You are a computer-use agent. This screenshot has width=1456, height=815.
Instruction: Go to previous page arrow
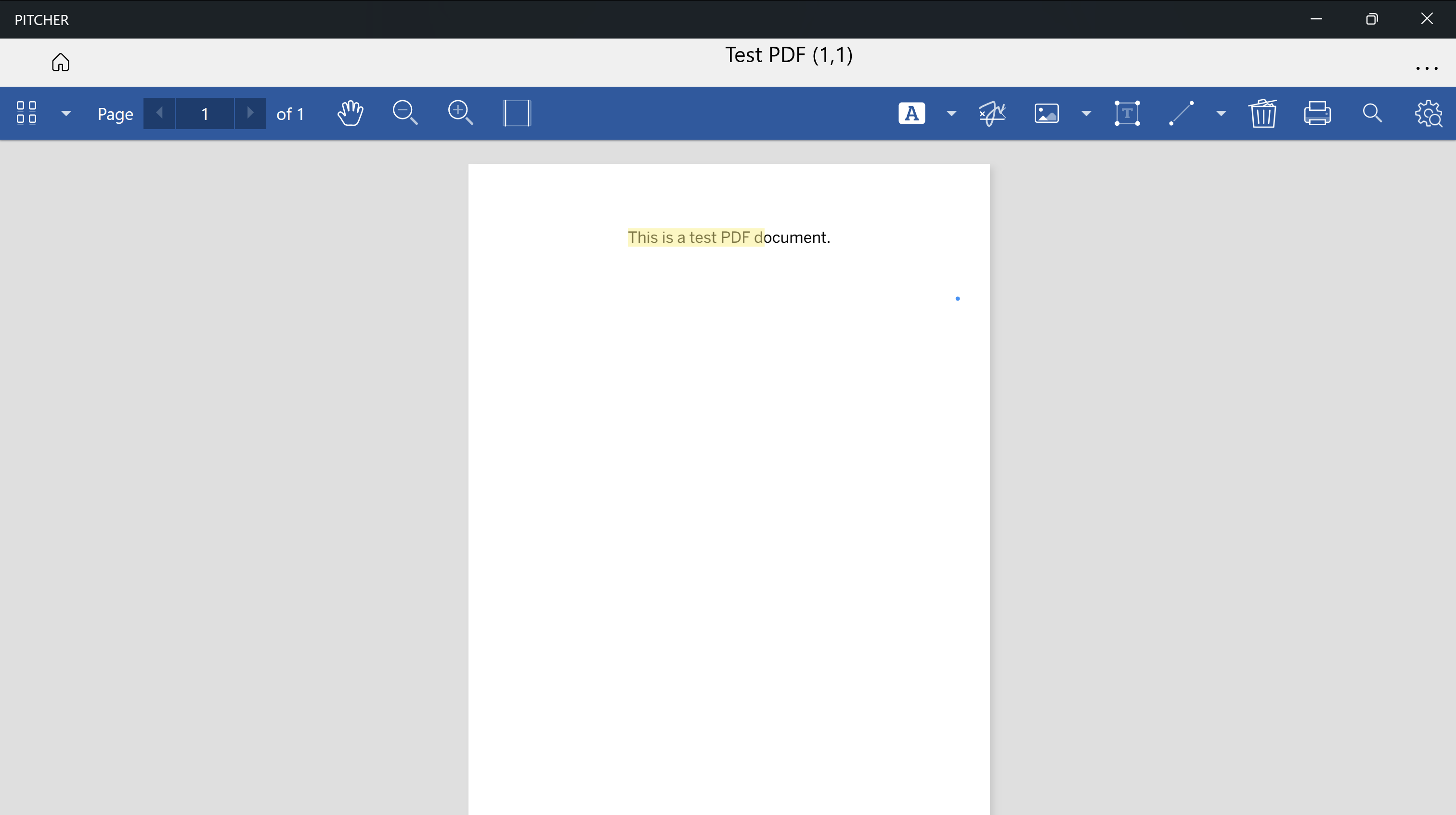coord(159,113)
